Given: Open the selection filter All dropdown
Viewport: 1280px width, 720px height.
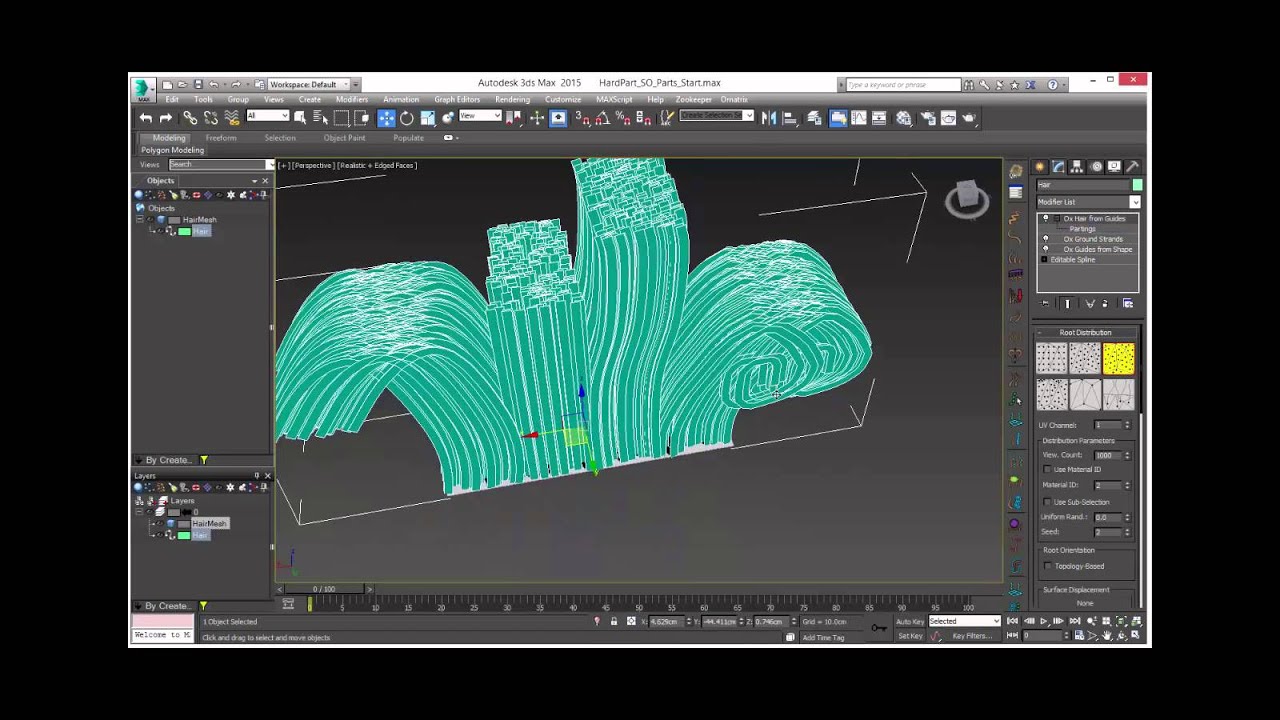Looking at the screenshot, I should click(267, 116).
